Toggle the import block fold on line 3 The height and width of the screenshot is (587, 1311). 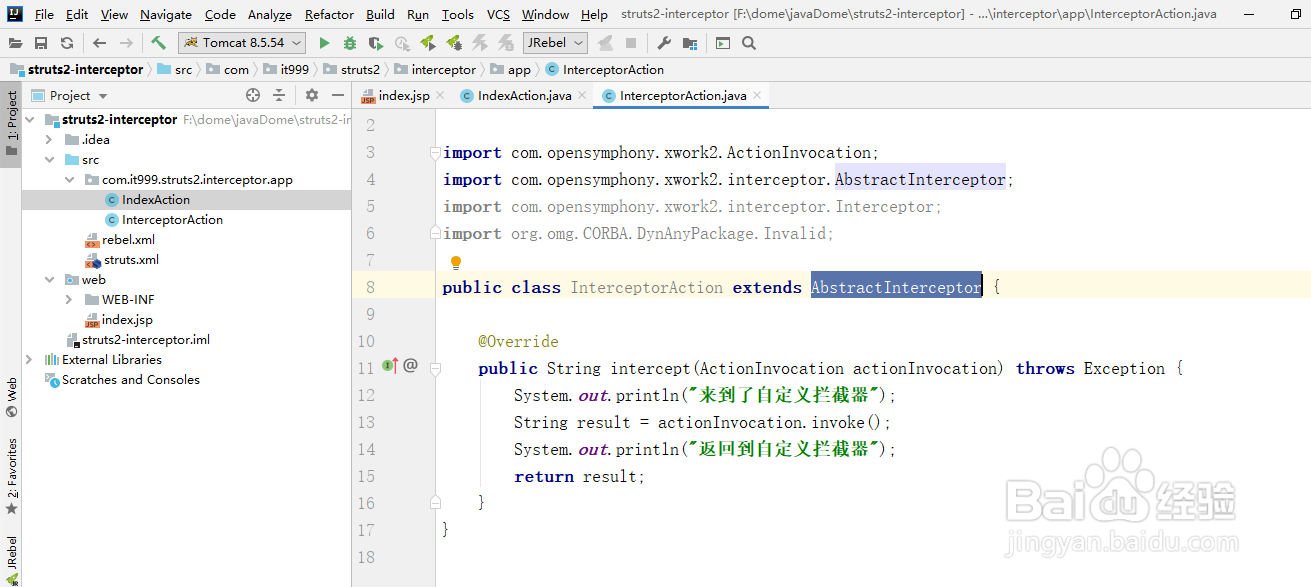[435, 153]
